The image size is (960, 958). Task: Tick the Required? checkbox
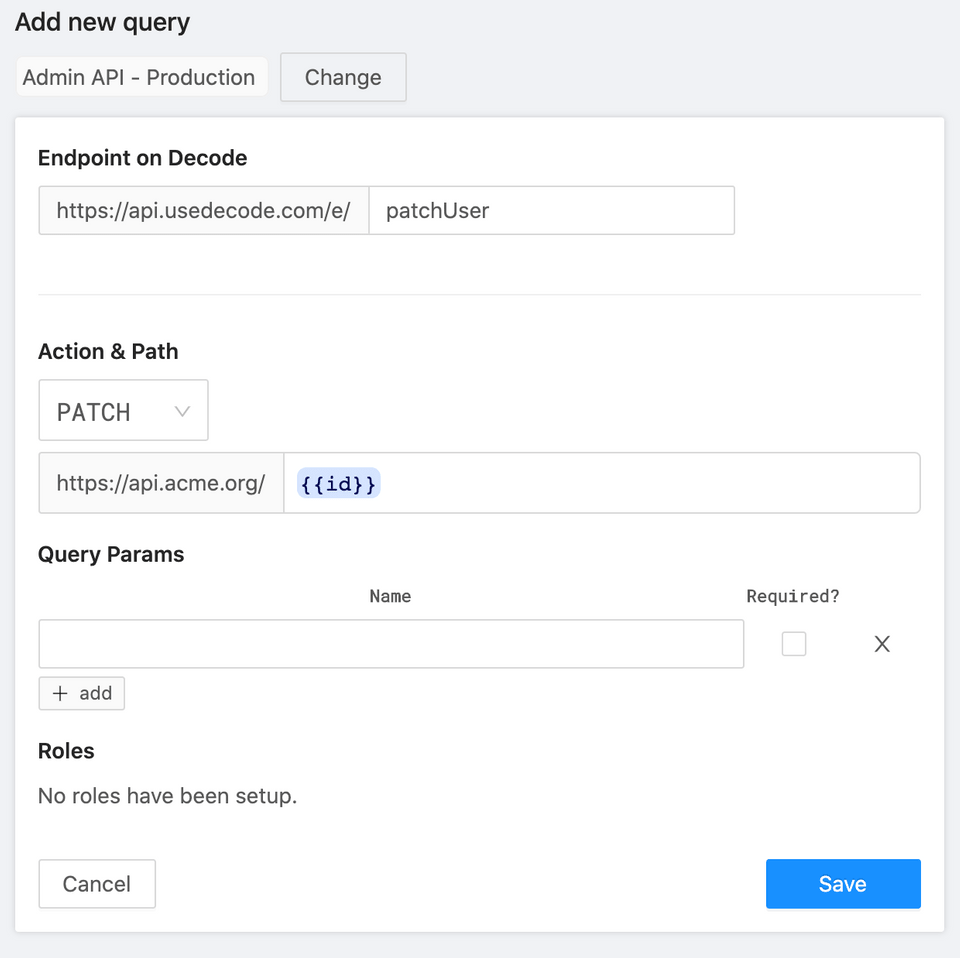pos(794,644)
